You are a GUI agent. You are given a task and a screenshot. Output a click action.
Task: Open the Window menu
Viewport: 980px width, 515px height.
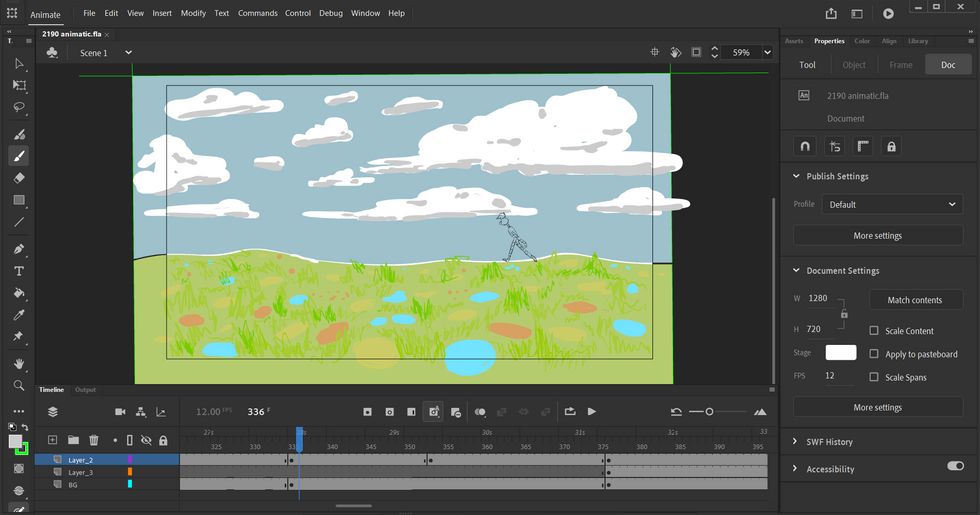click(365, 13)
